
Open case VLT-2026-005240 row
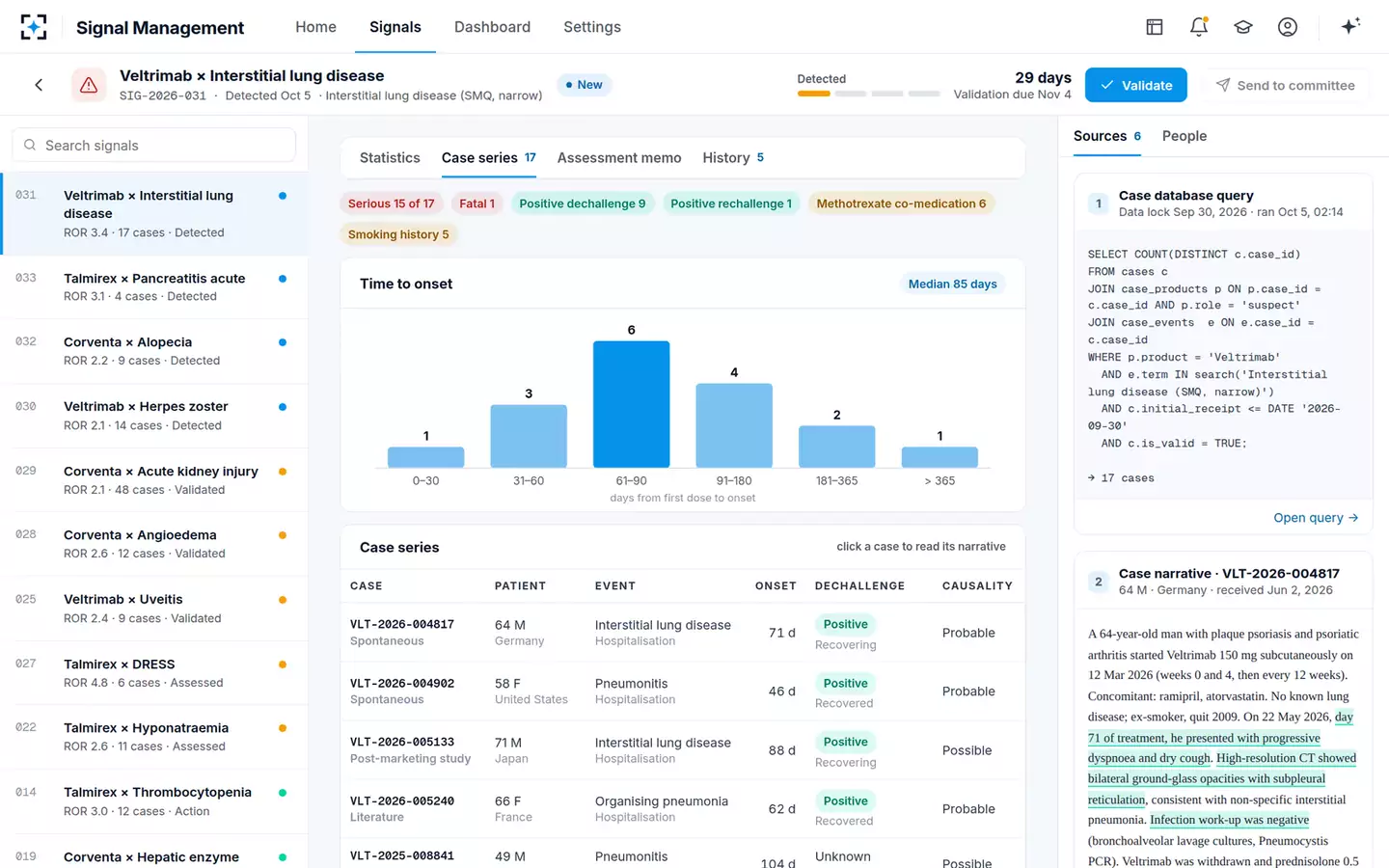[x=682, y=809]
